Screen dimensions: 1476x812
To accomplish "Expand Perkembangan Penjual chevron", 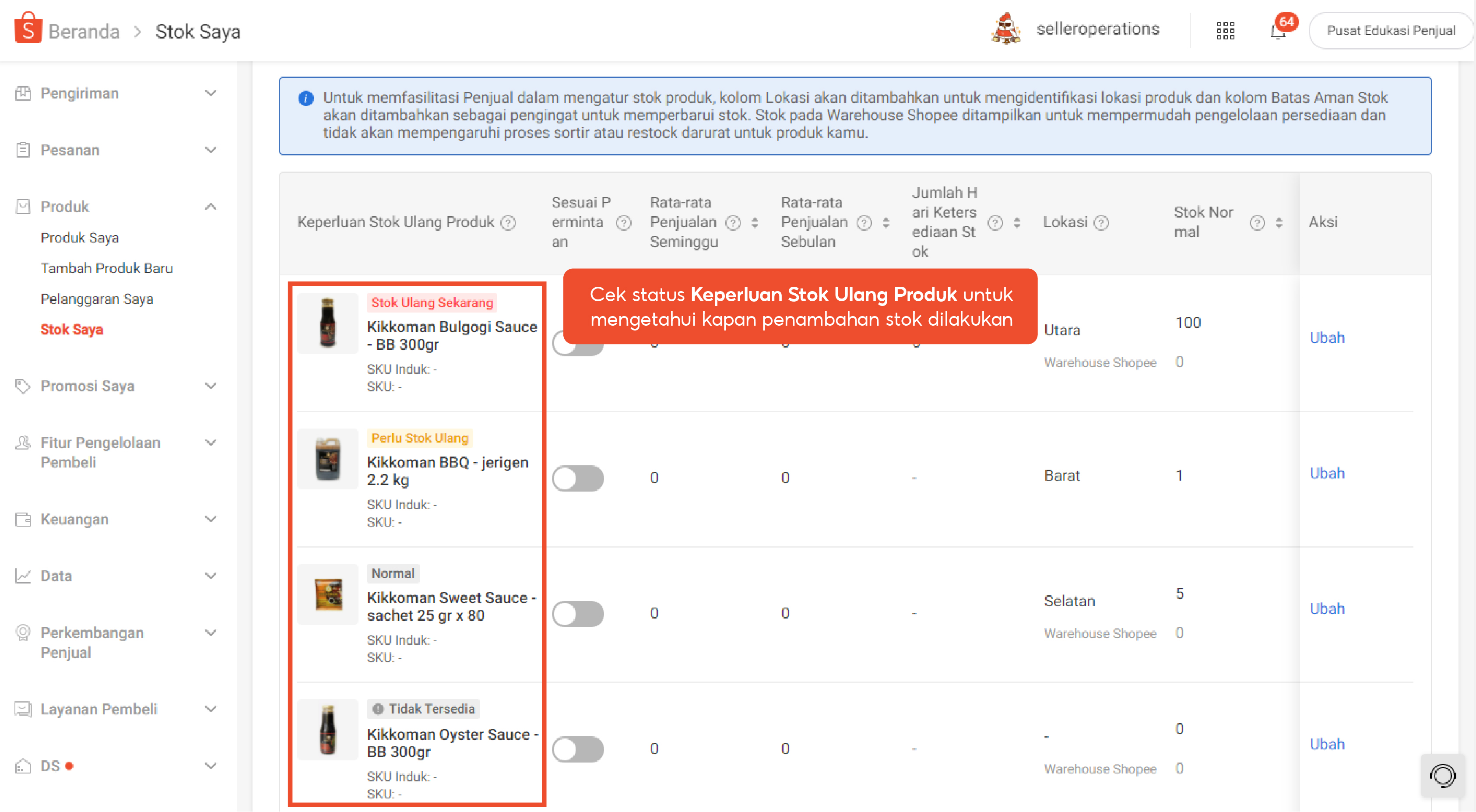I will [x=211, y=633].
